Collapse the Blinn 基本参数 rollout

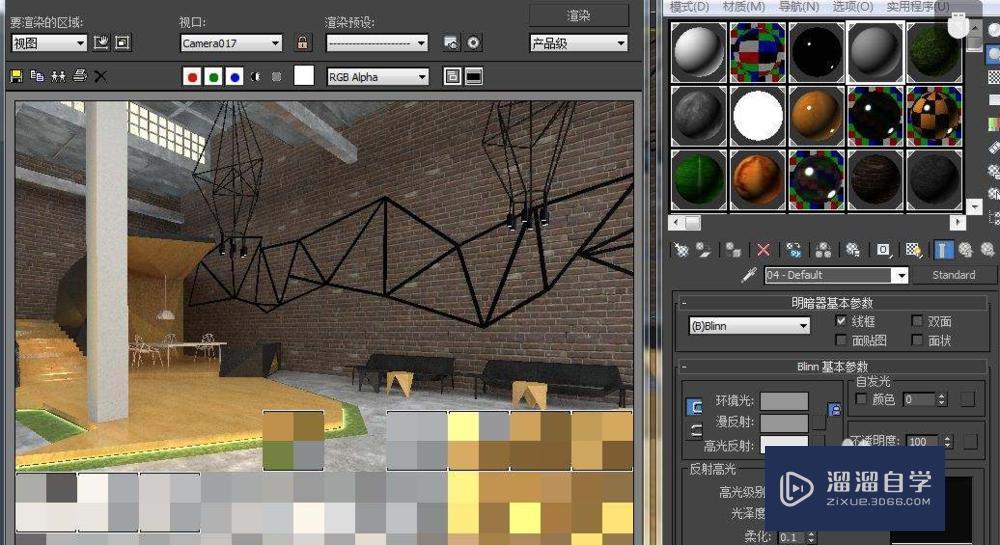coord(832,367)
